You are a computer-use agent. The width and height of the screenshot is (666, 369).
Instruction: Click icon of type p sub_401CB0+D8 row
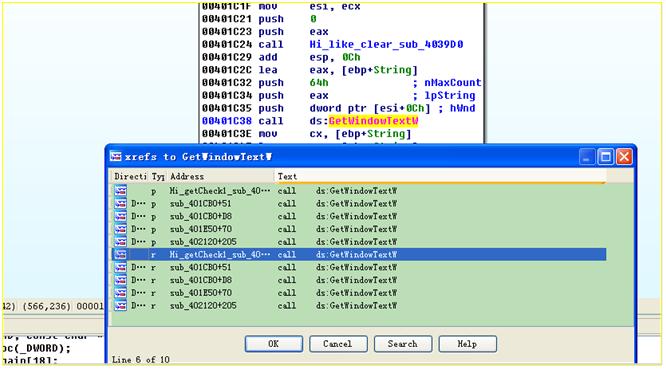pos(121,216)
